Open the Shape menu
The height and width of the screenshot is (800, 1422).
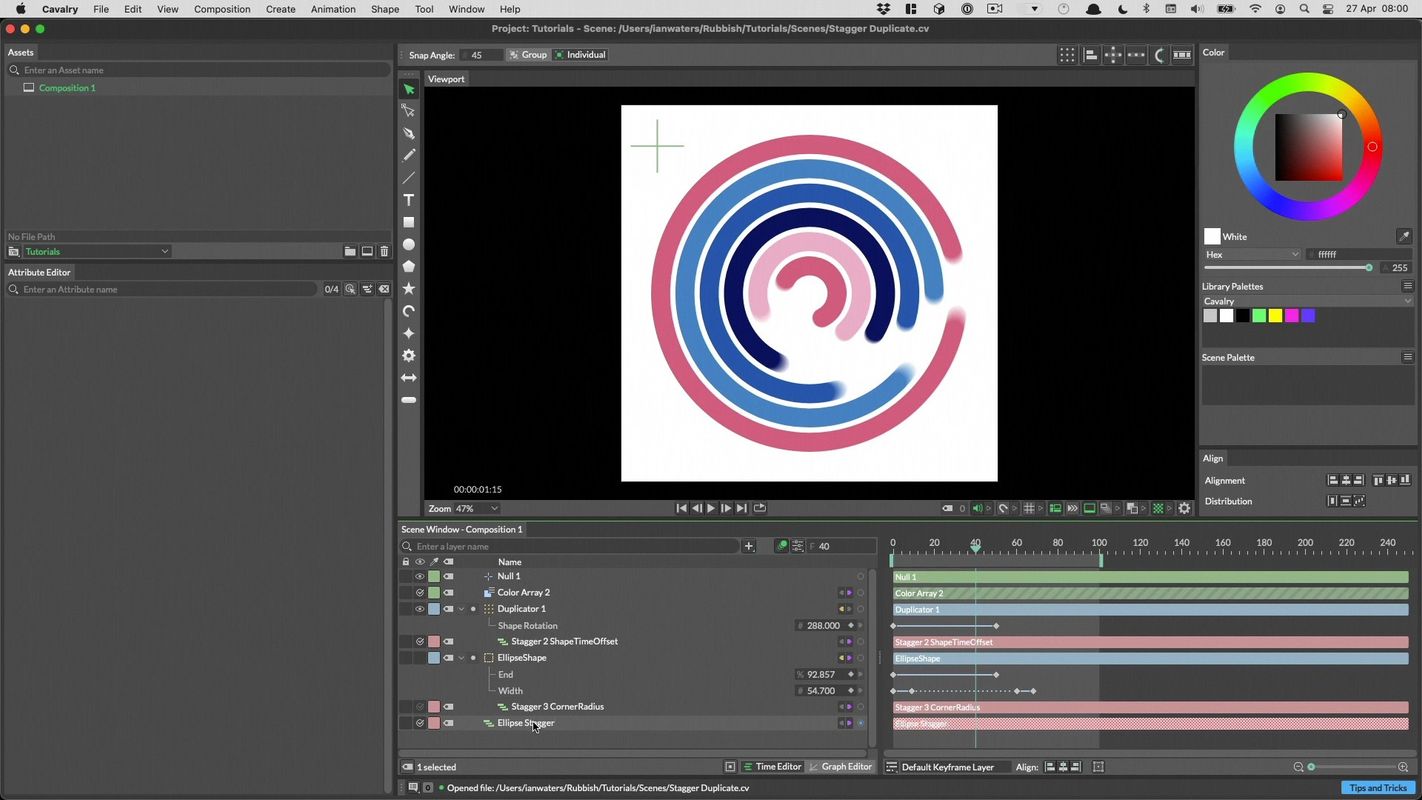coord(385,9)
